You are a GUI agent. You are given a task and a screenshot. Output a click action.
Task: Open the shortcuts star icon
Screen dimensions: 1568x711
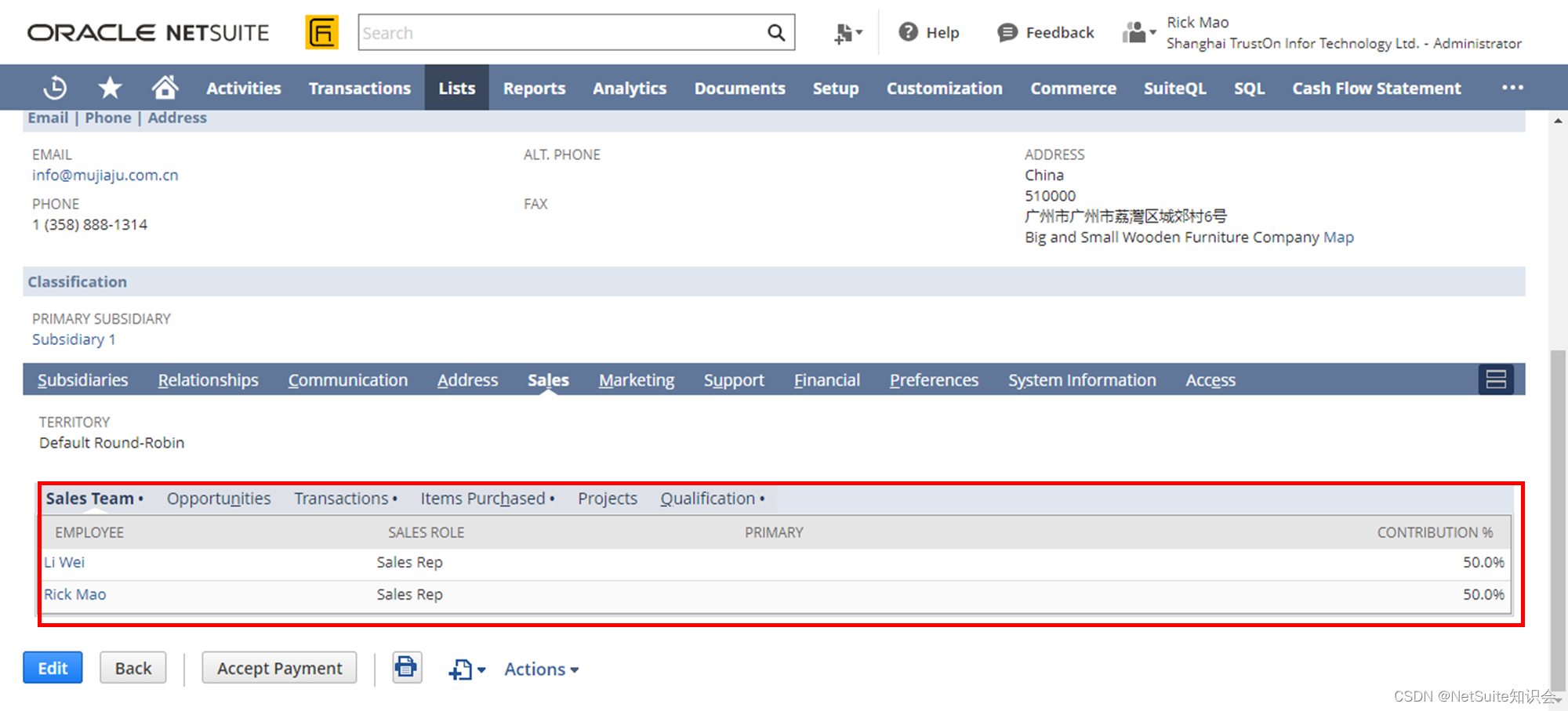110,87
